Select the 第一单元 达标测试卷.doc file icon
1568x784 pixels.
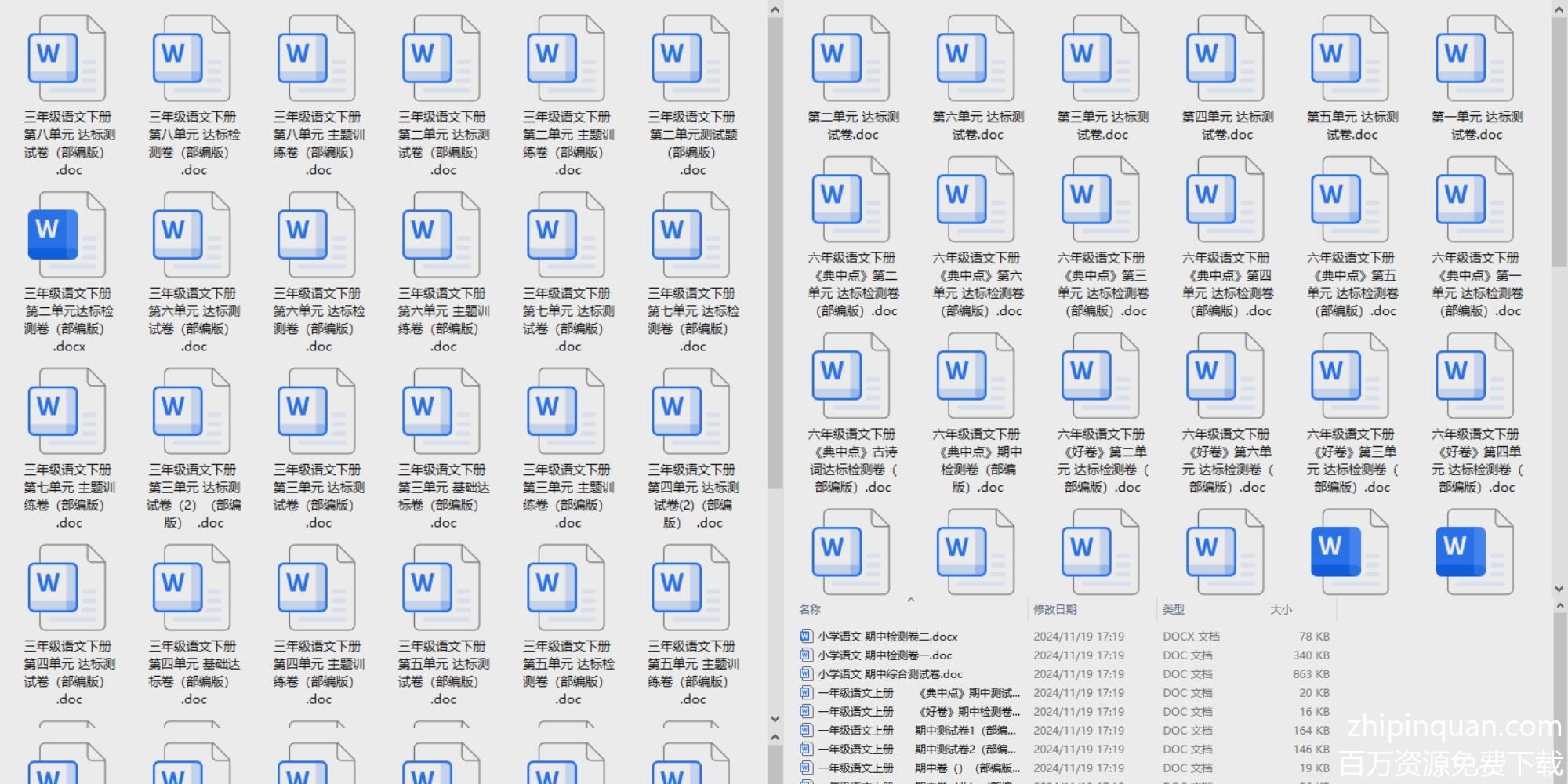point(1475,58)
